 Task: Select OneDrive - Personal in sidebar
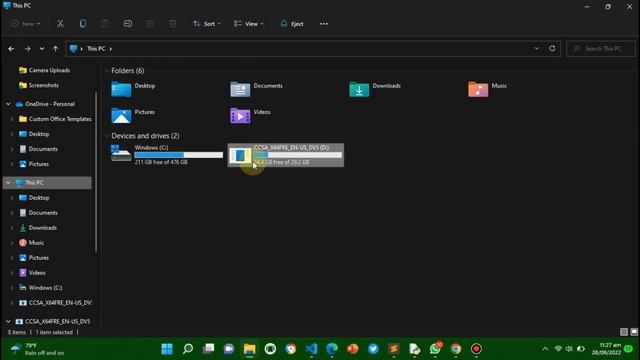[x=45, y=104]
